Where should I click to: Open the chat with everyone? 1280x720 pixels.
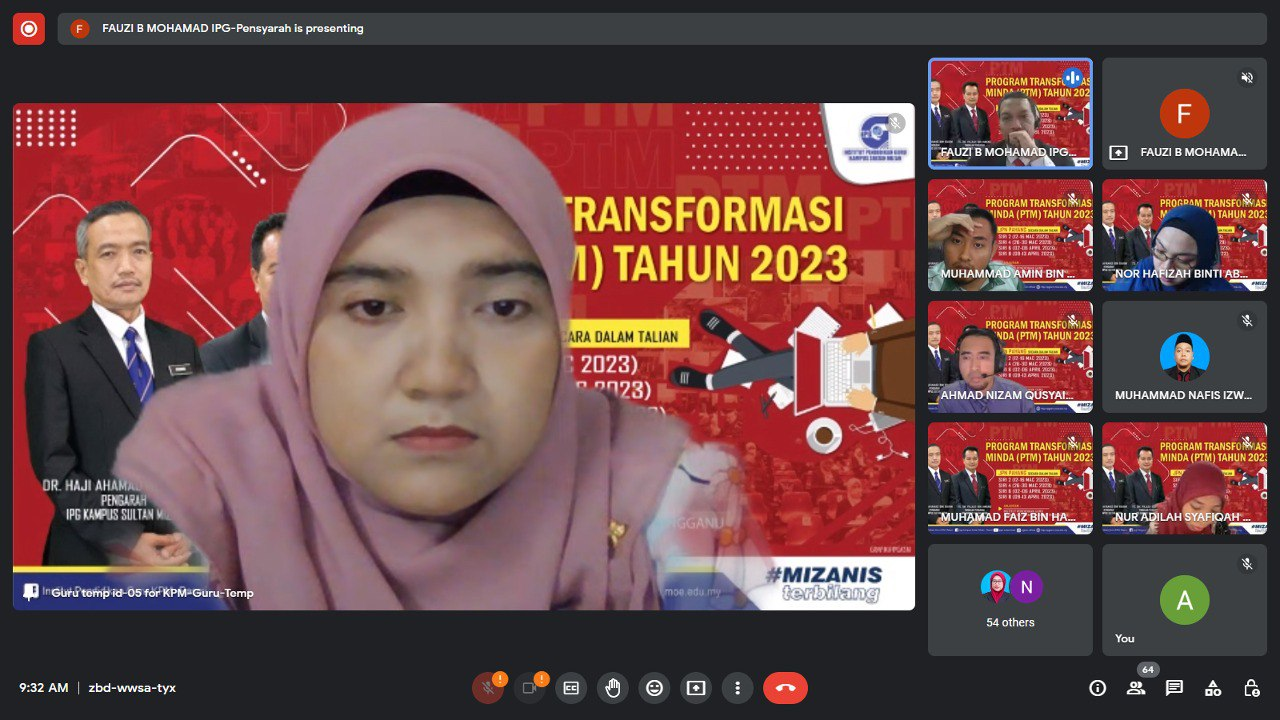coord(1174,688)
